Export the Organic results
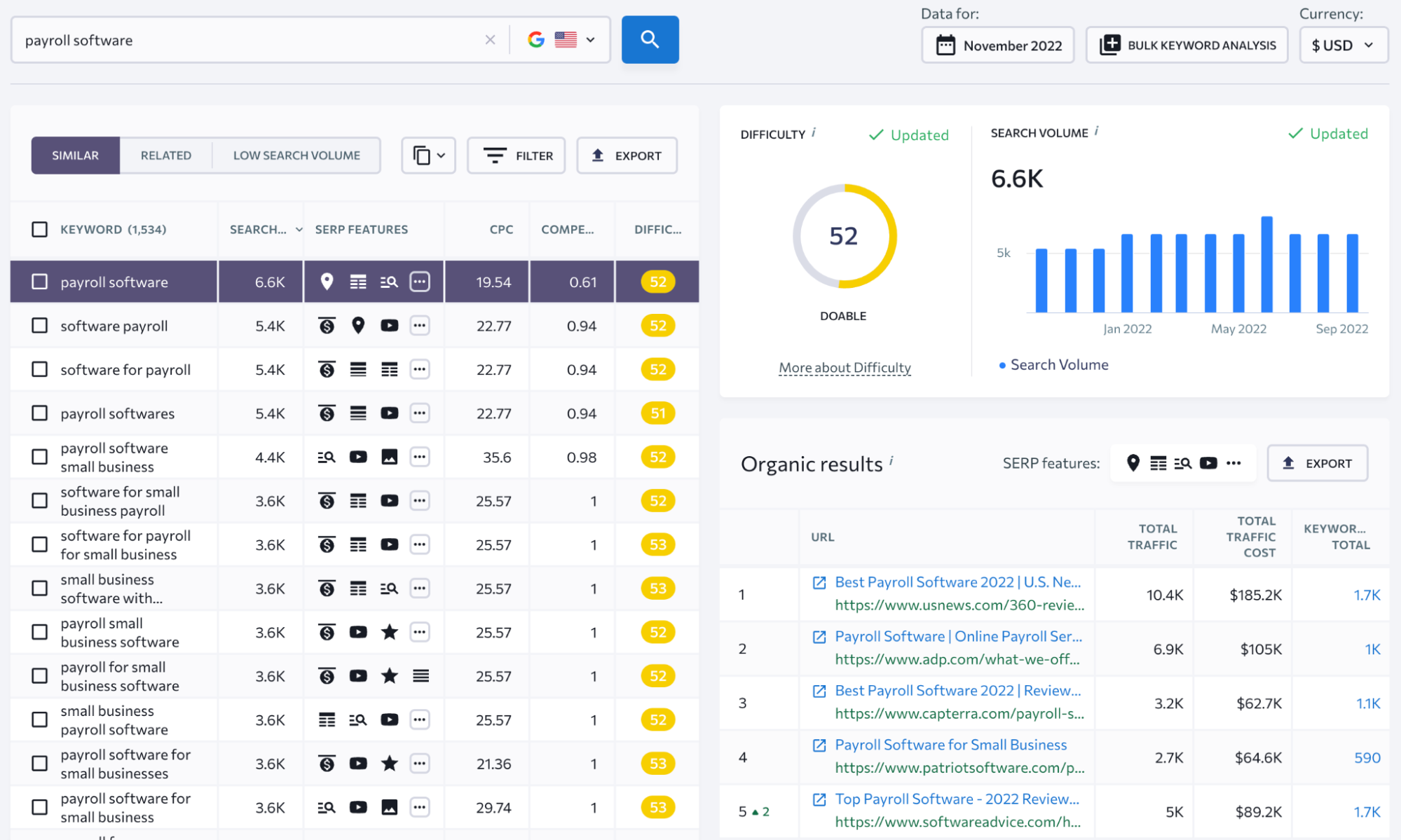Viewport: 1401px width, 840px height. coord(1317,463)
